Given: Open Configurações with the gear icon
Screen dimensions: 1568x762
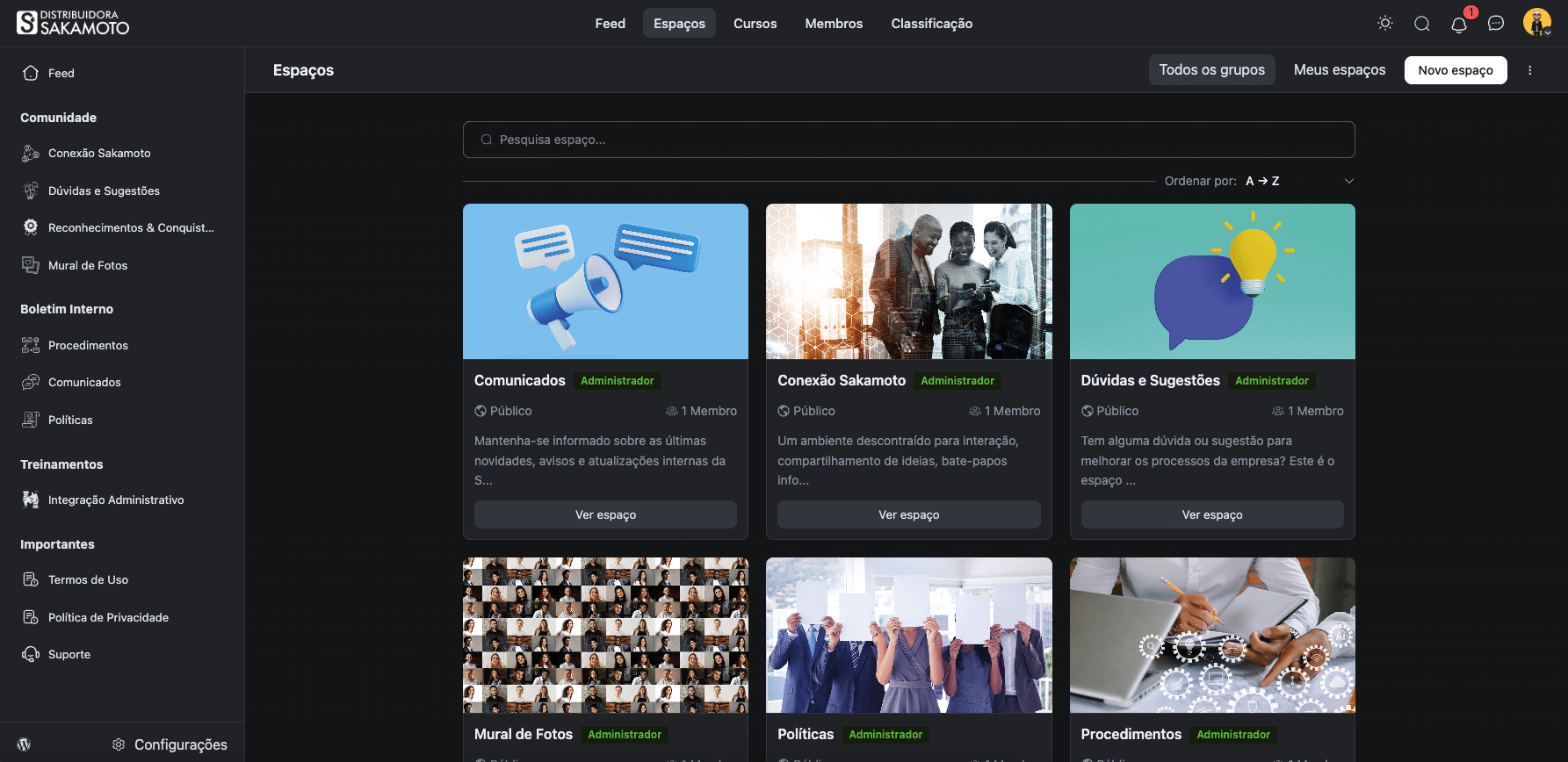Looking at the screenshot, I should (170, 744).
